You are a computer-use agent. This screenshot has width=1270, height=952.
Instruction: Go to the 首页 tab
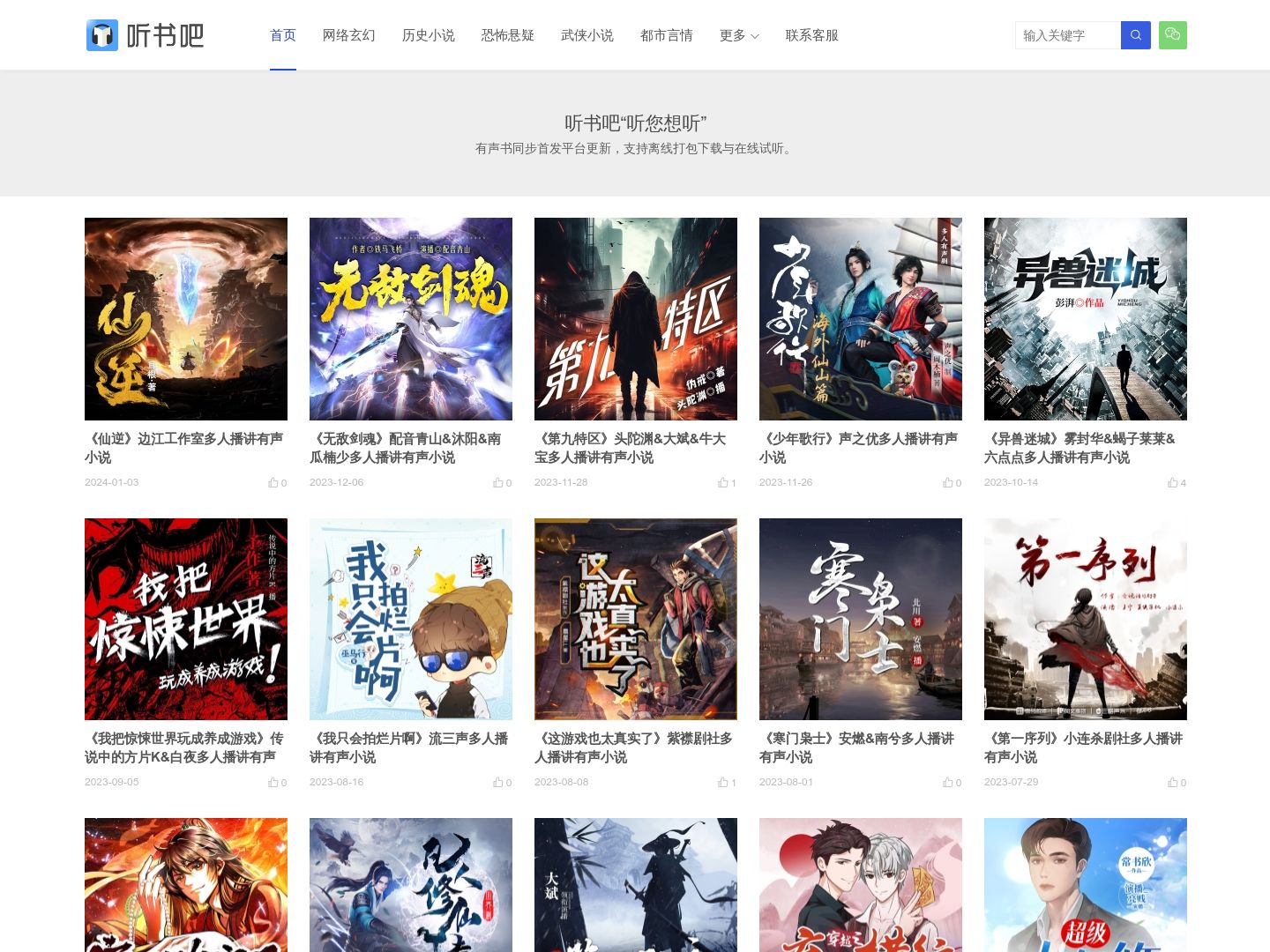coord(283,35)
